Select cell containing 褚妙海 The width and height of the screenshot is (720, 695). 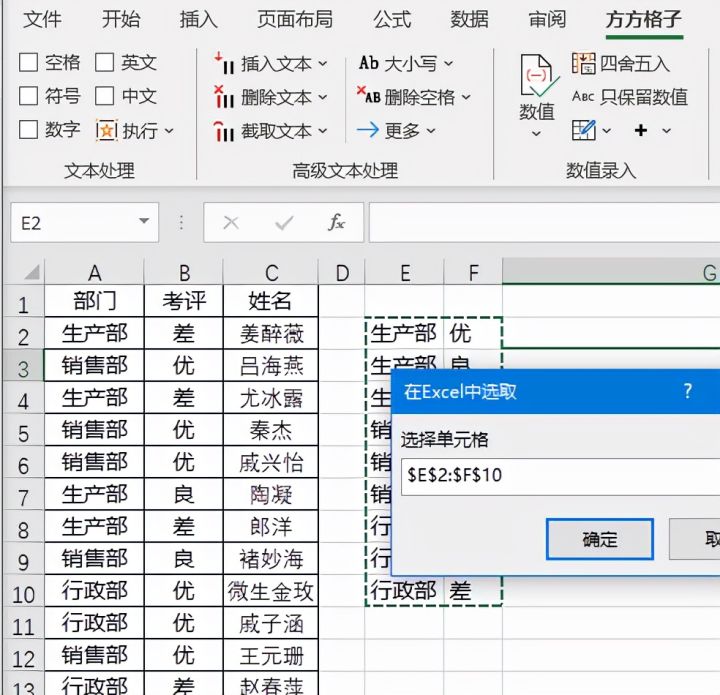pos(271,559)
